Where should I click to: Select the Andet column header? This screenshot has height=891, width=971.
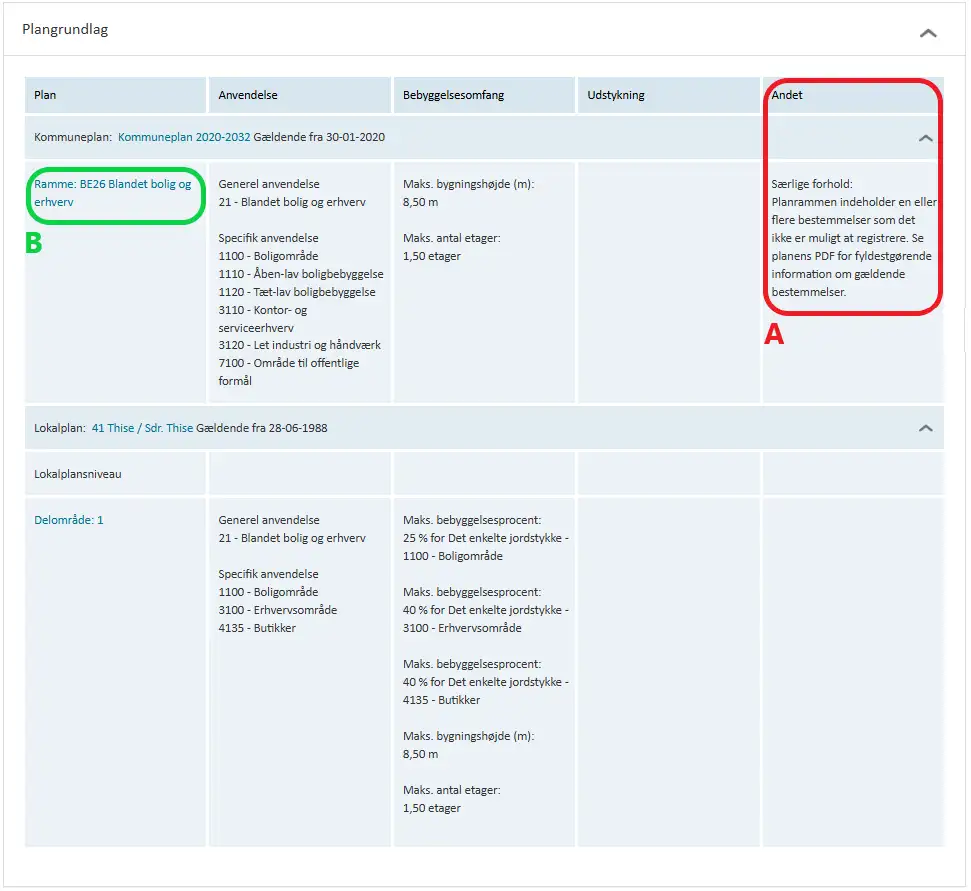(787, 96)
